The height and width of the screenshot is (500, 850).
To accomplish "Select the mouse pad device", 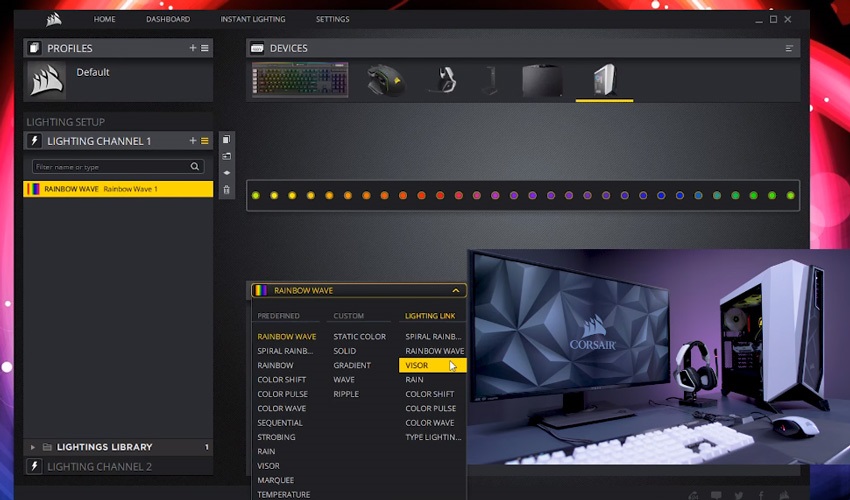I will tap(542, 80).
